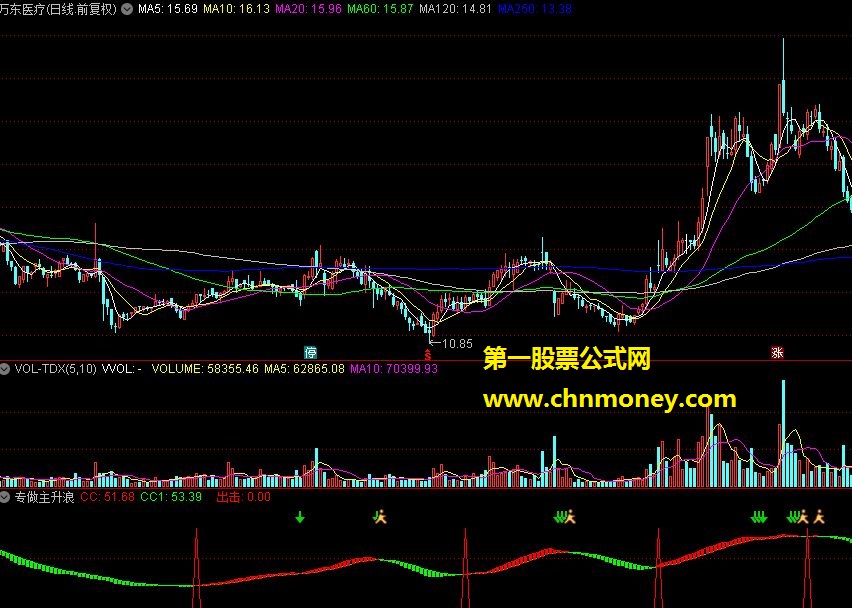Click the volume MA10: 70399.93 value
The width and height of the screenshot is (852, 608).
pos(394,369)
